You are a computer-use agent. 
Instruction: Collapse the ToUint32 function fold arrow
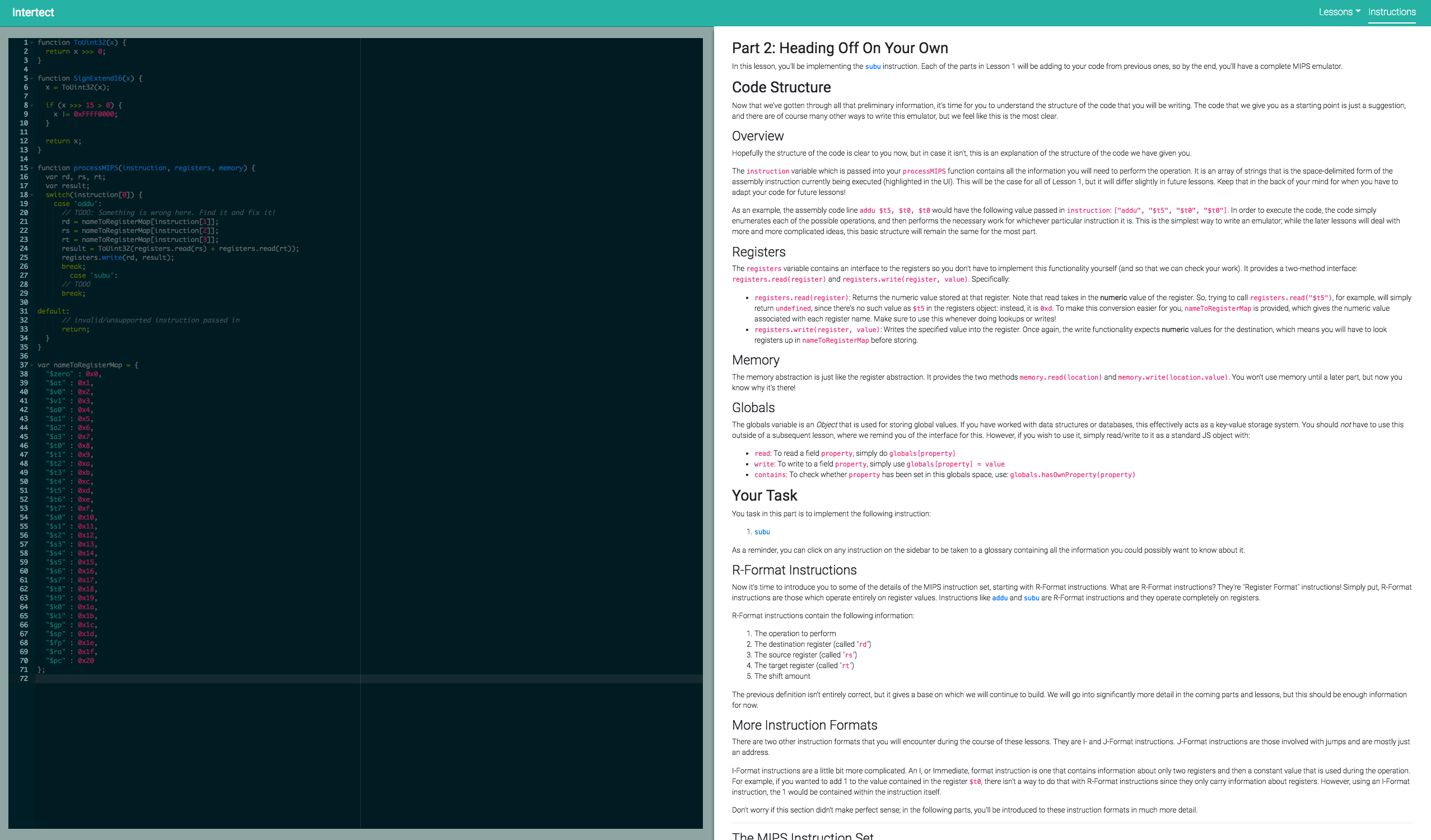(32, 43)
